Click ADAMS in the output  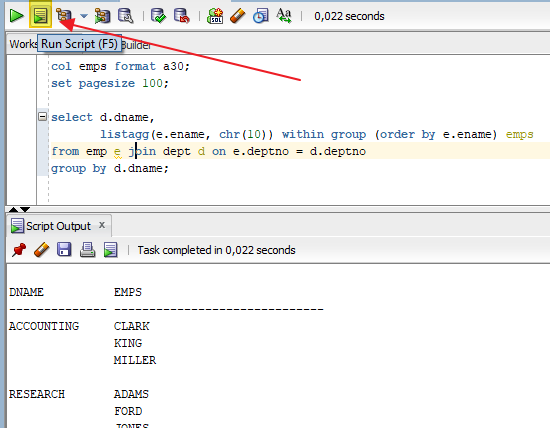click(x=131, y=394)
